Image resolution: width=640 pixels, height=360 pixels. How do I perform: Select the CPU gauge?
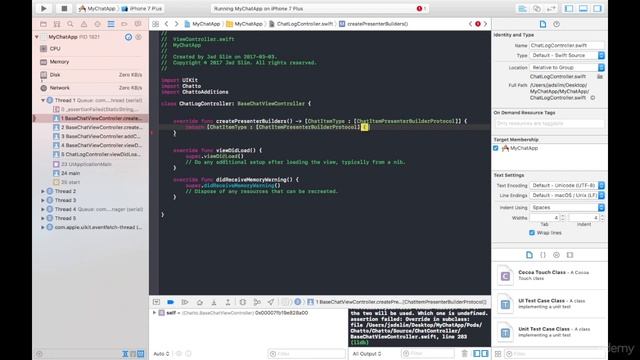click(x=91, y=49)
